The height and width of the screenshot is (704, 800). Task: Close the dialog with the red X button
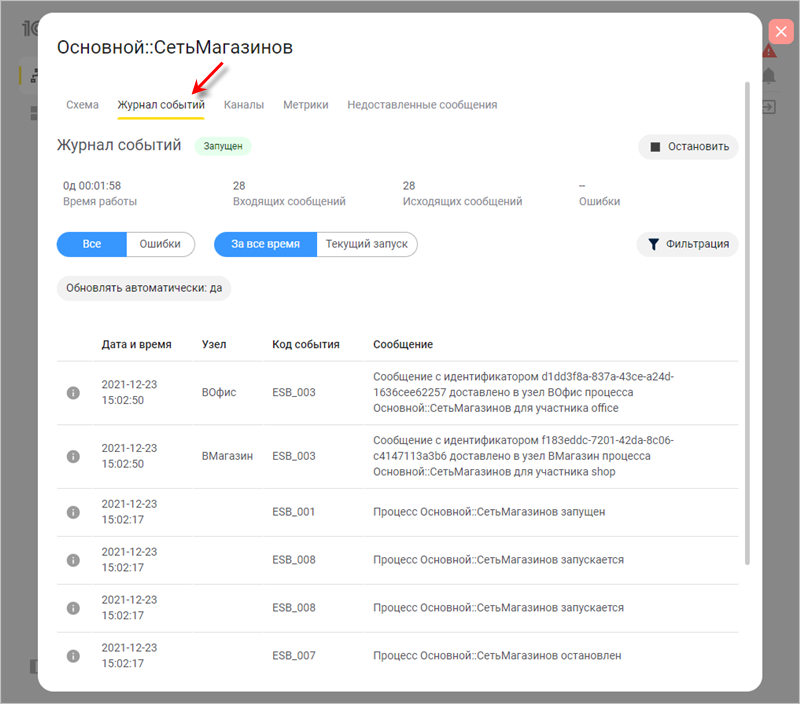pos(781,31)
